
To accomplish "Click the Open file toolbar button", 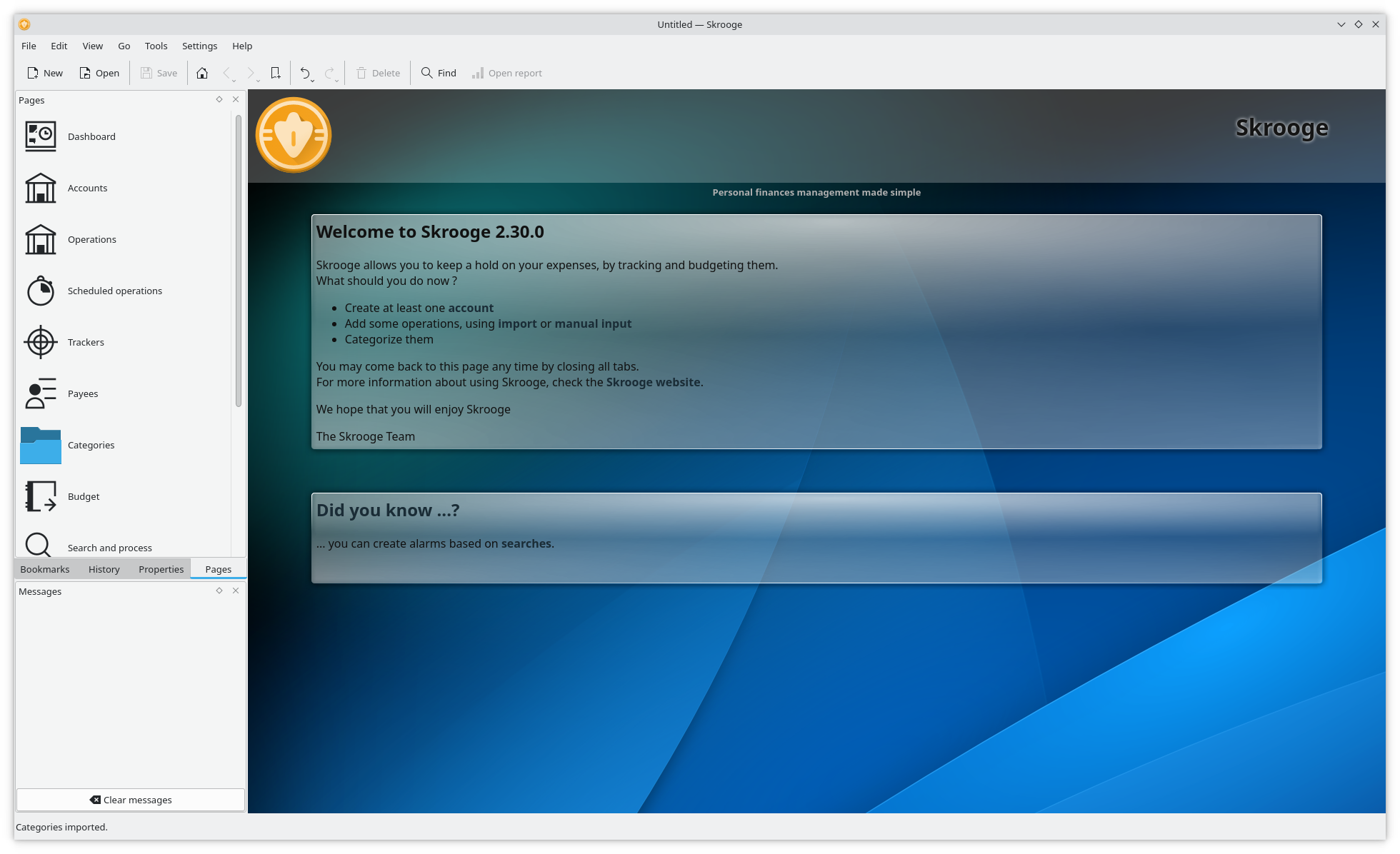I will click(99, 73).
